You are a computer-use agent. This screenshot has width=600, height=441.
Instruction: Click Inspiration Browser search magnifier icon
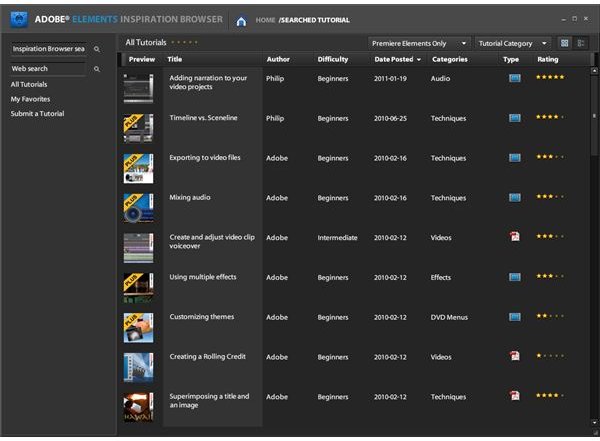97,49
